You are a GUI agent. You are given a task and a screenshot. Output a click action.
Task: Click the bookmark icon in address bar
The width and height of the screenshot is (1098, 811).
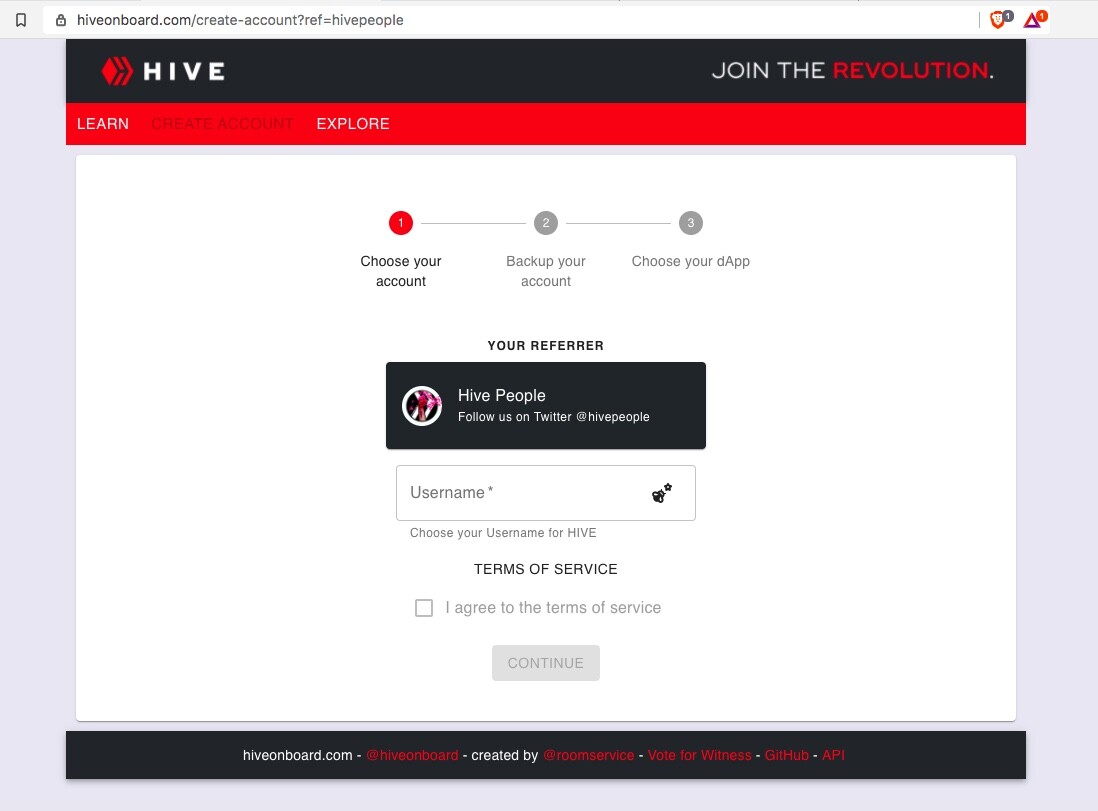pos(21,20)
